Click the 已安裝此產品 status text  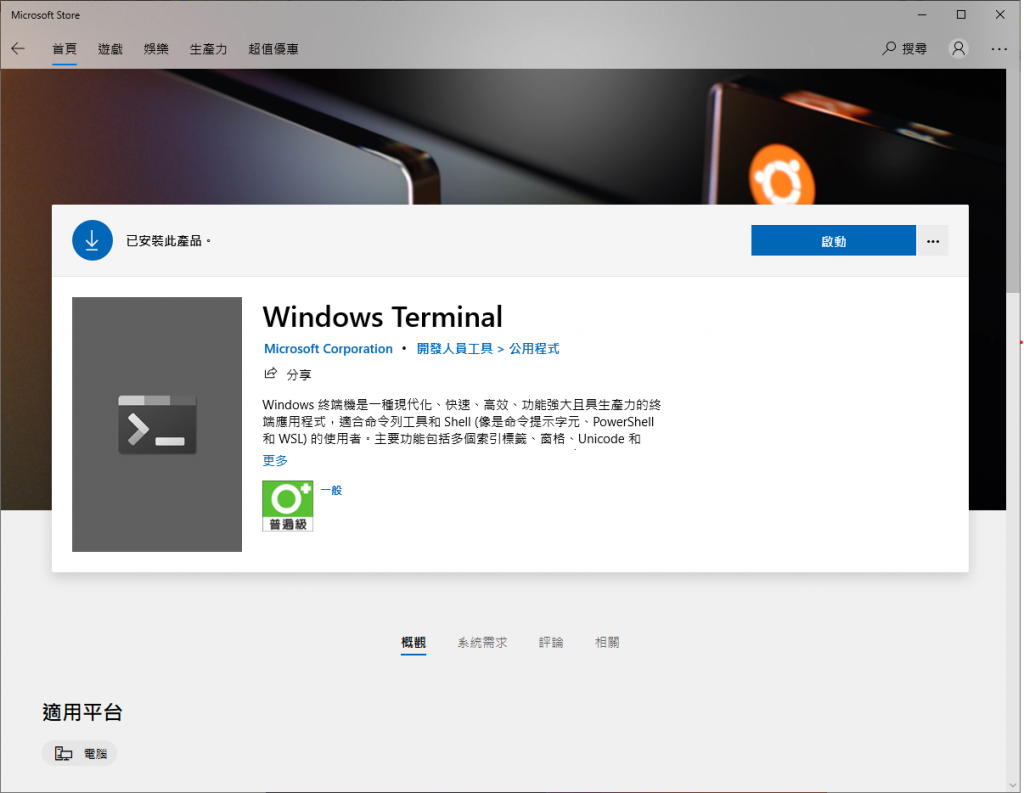click(x=168, y=241)
